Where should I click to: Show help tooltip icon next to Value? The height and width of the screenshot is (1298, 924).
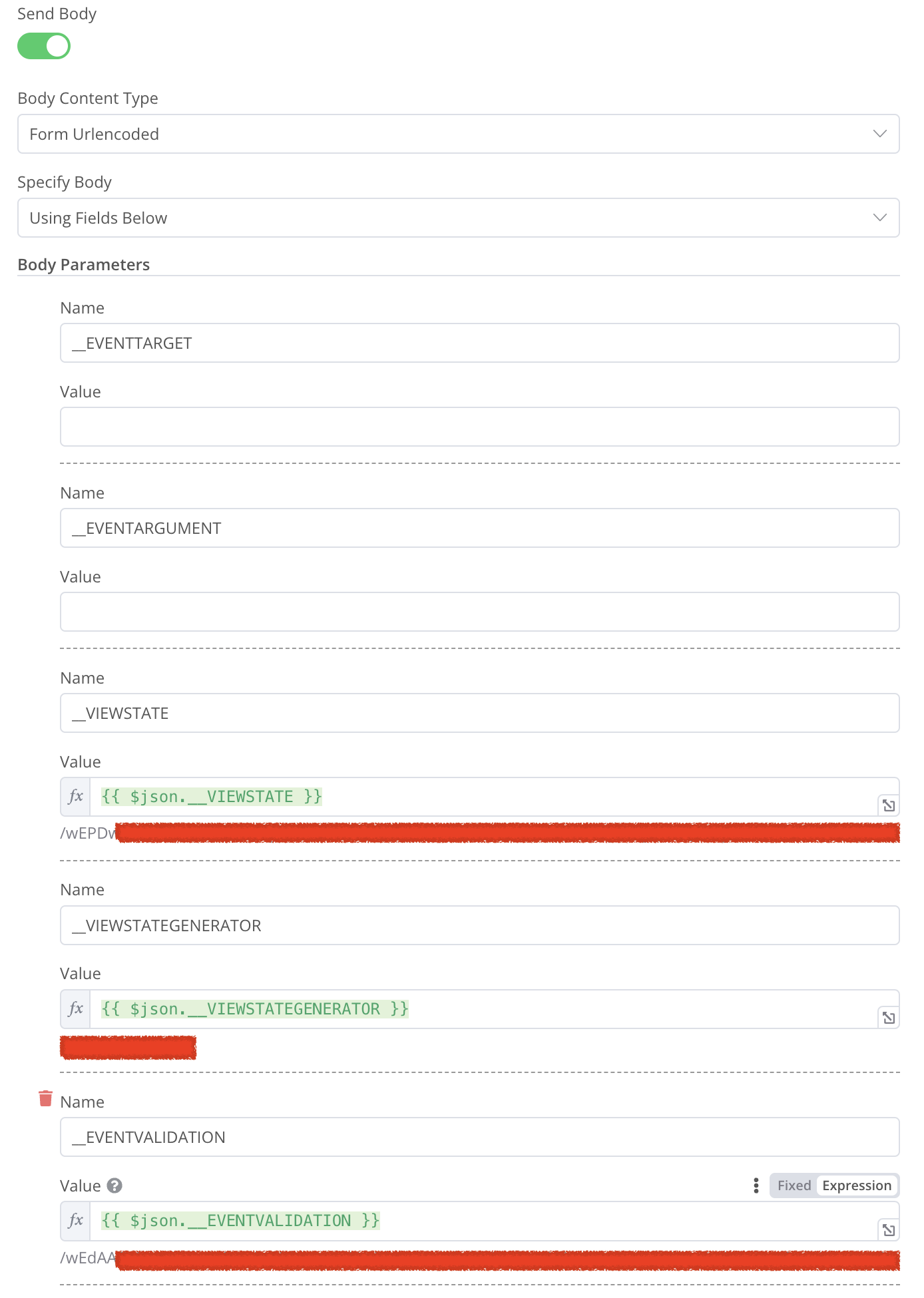(115, 1186)
